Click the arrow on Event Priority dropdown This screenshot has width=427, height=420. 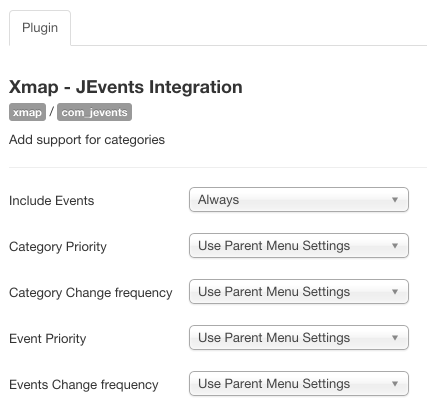(395, 338)
